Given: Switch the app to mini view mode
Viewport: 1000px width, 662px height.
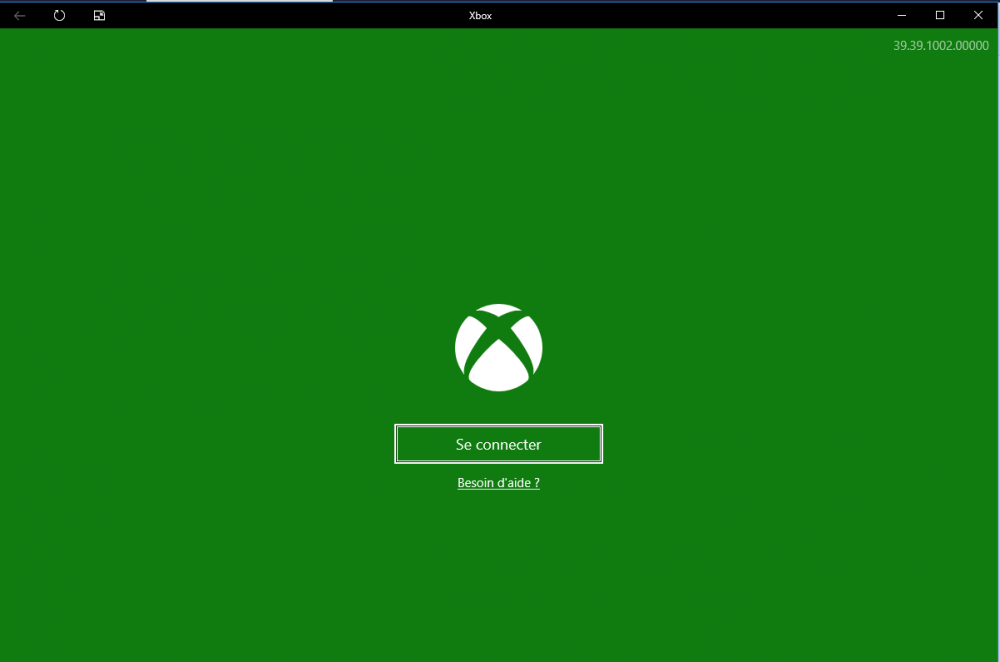Looking at the screenshot, I should tap(99, 15).
